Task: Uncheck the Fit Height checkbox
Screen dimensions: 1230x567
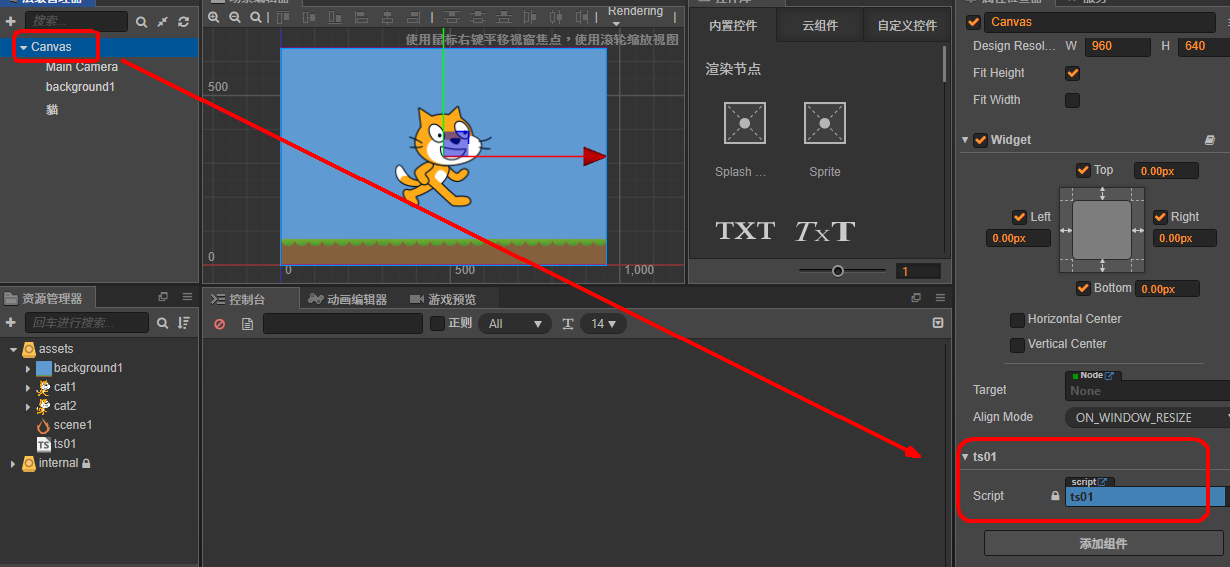Action: (x=1072, y=73)
